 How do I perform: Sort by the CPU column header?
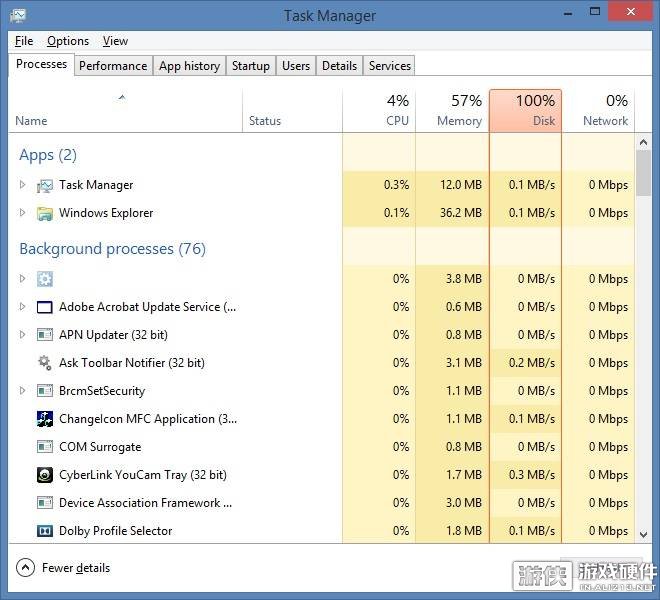click(x=379, y=111)
